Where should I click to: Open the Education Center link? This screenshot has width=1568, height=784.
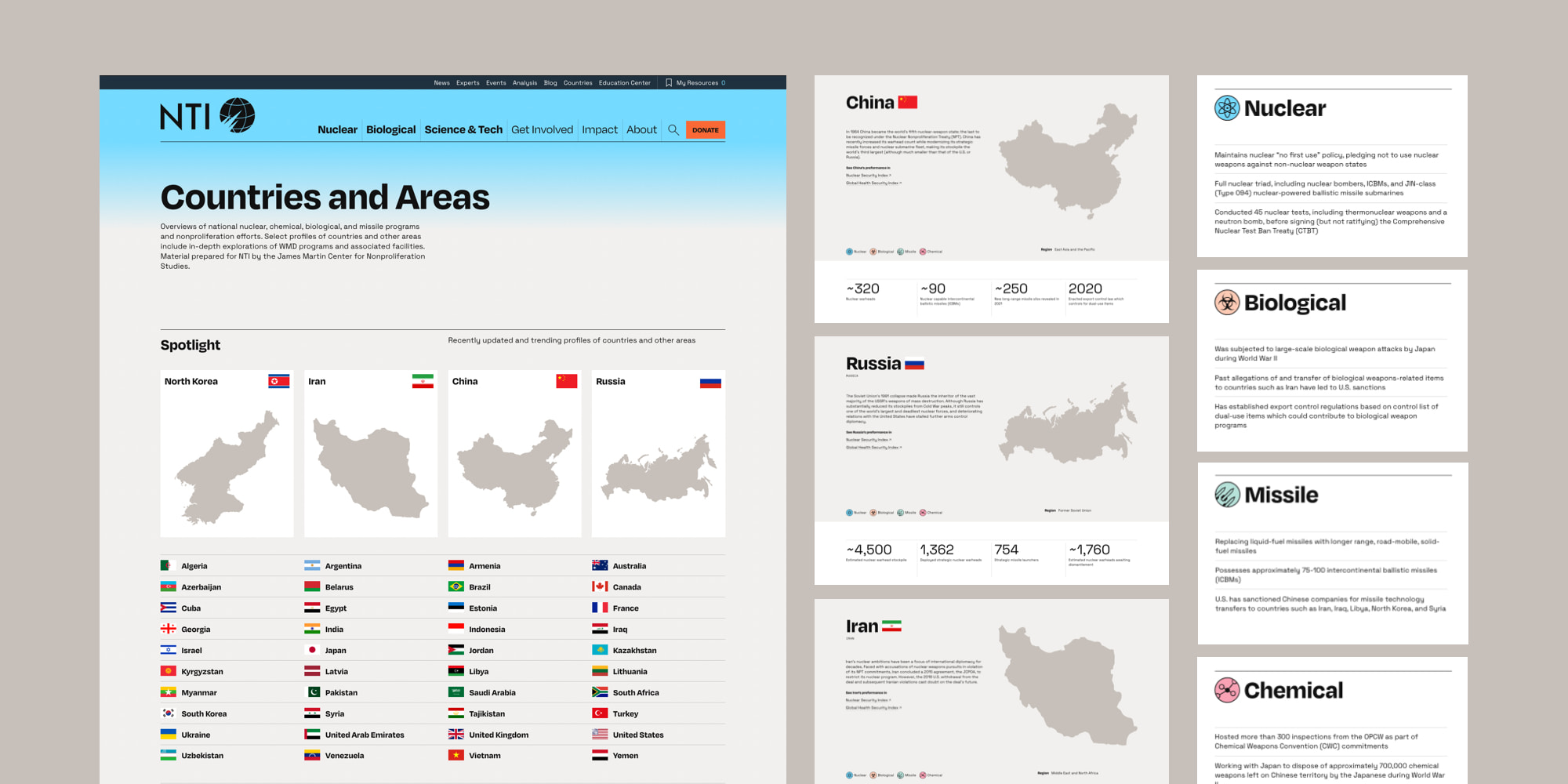pyautogui.click(x=625, y=83)
